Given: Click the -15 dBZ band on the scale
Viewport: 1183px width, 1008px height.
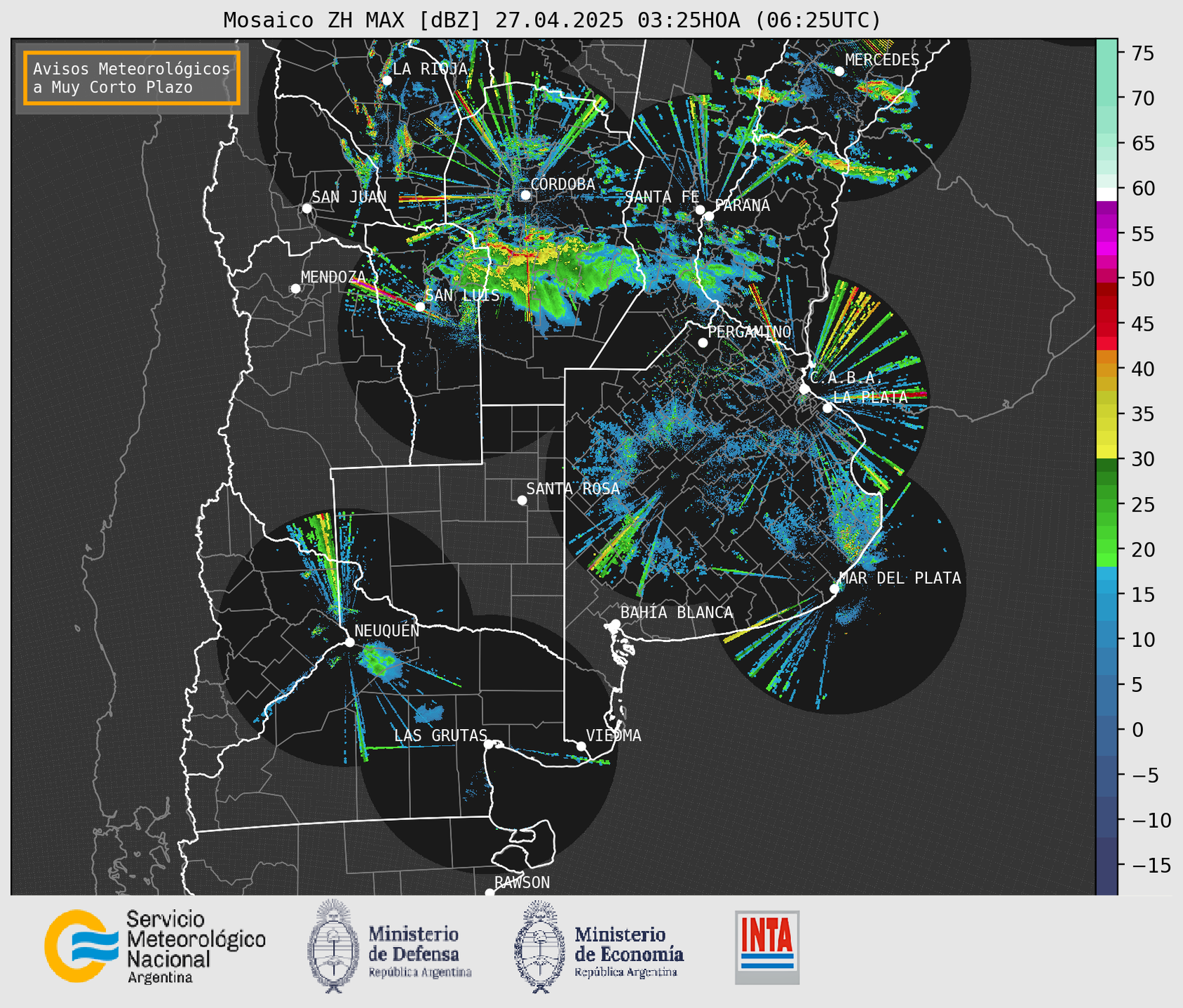Looking at the screenshot, I should [1107, 865].
